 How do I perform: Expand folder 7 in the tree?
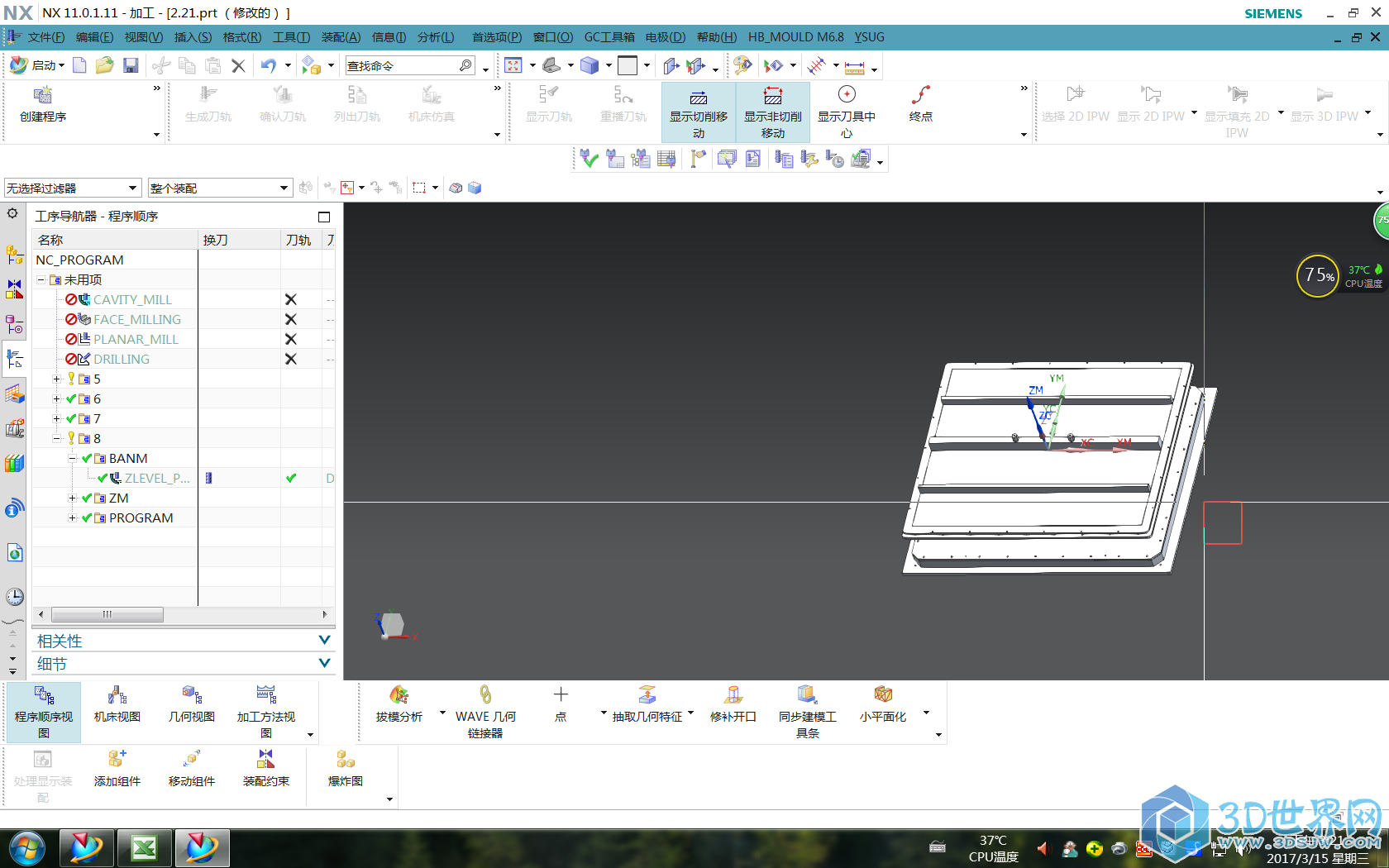click(57, 419)
